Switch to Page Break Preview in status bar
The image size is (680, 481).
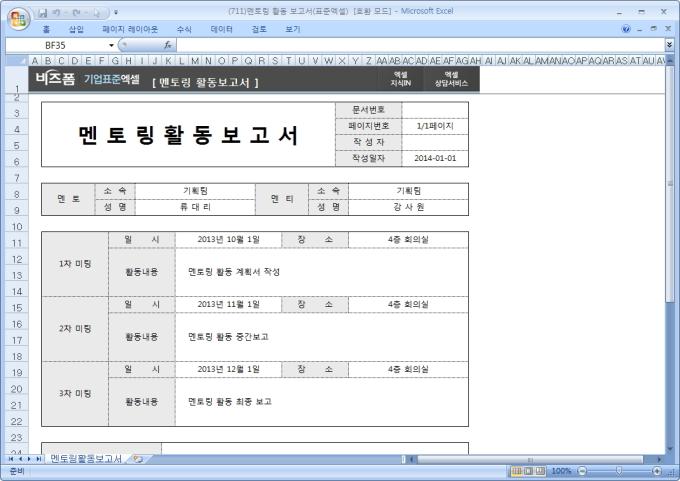pos(540,471)
